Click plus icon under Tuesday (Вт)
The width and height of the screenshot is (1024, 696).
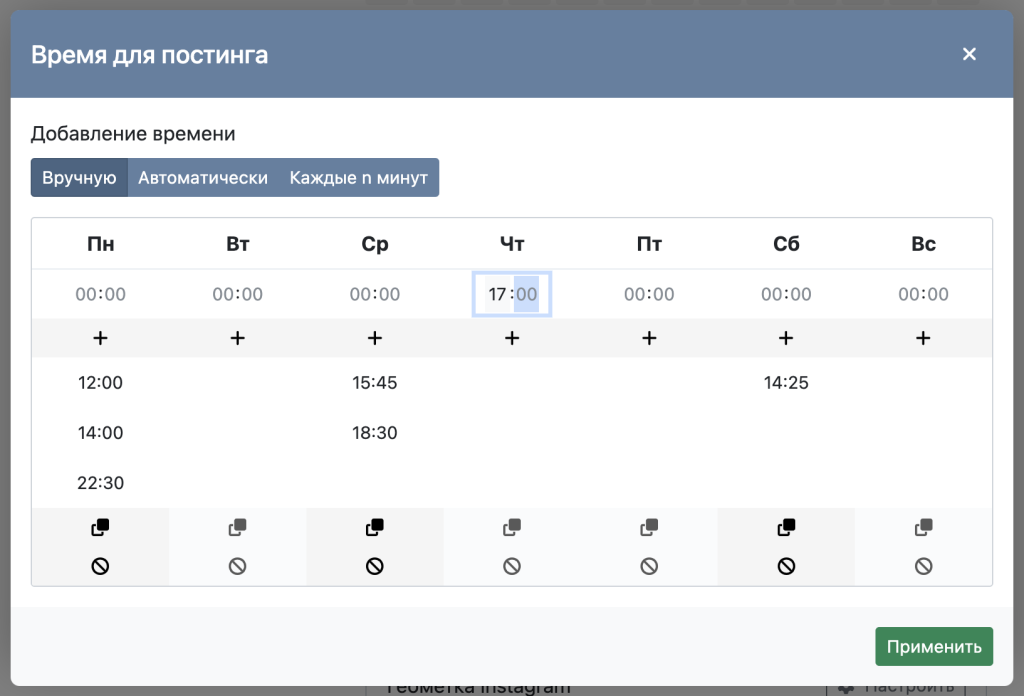[x=237, y=339]
